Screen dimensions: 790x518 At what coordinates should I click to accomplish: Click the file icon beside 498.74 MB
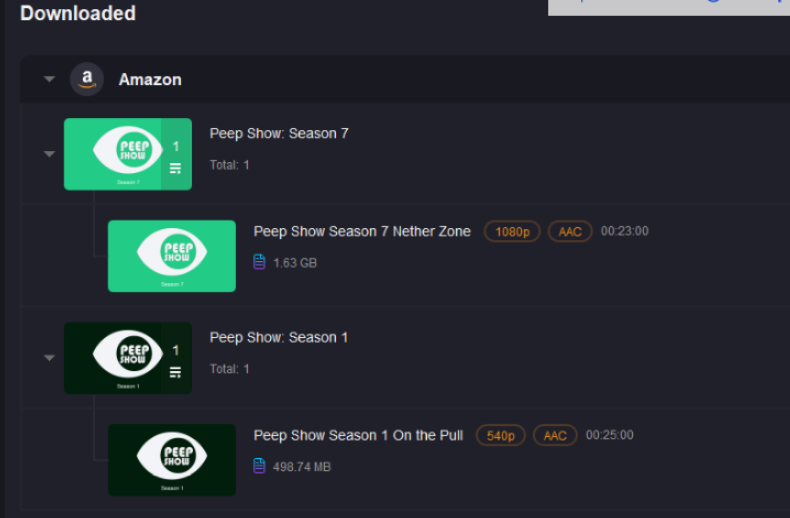pyautogui.click(x=259, y=466)
